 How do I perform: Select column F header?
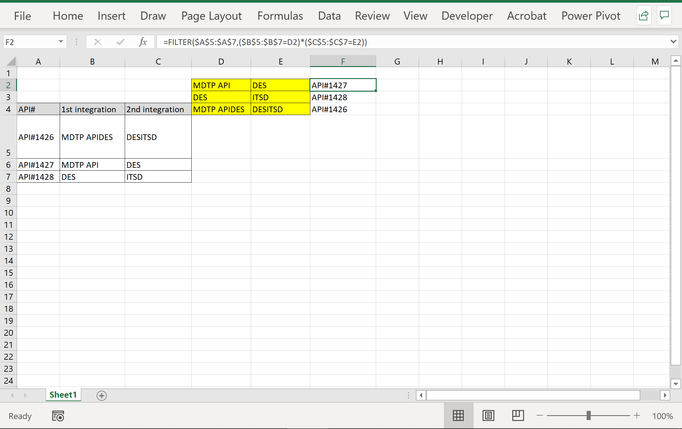pos(343,61)
